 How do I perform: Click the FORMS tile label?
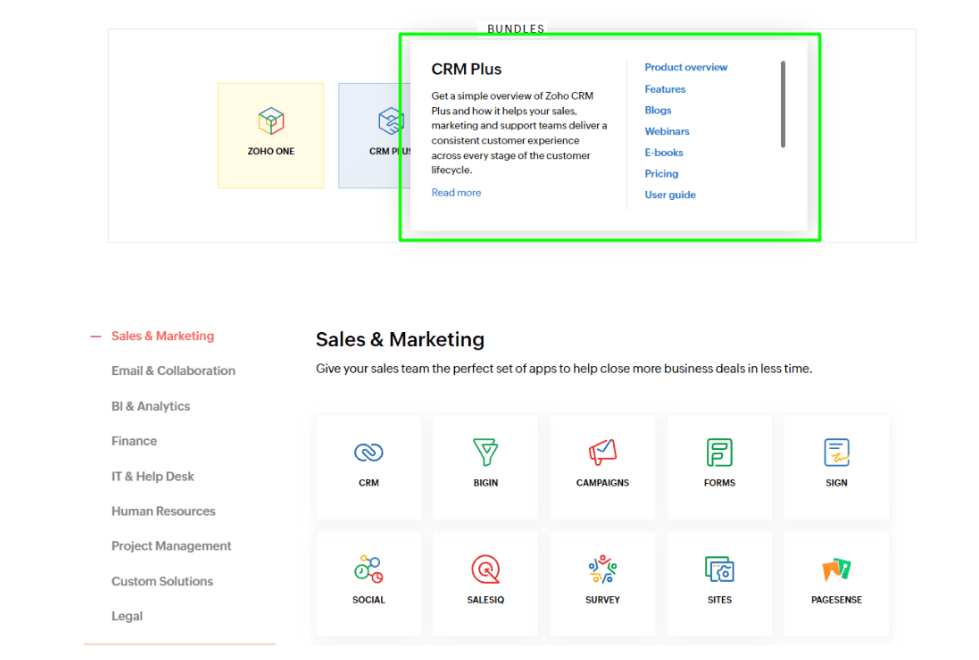pos(719,483)
